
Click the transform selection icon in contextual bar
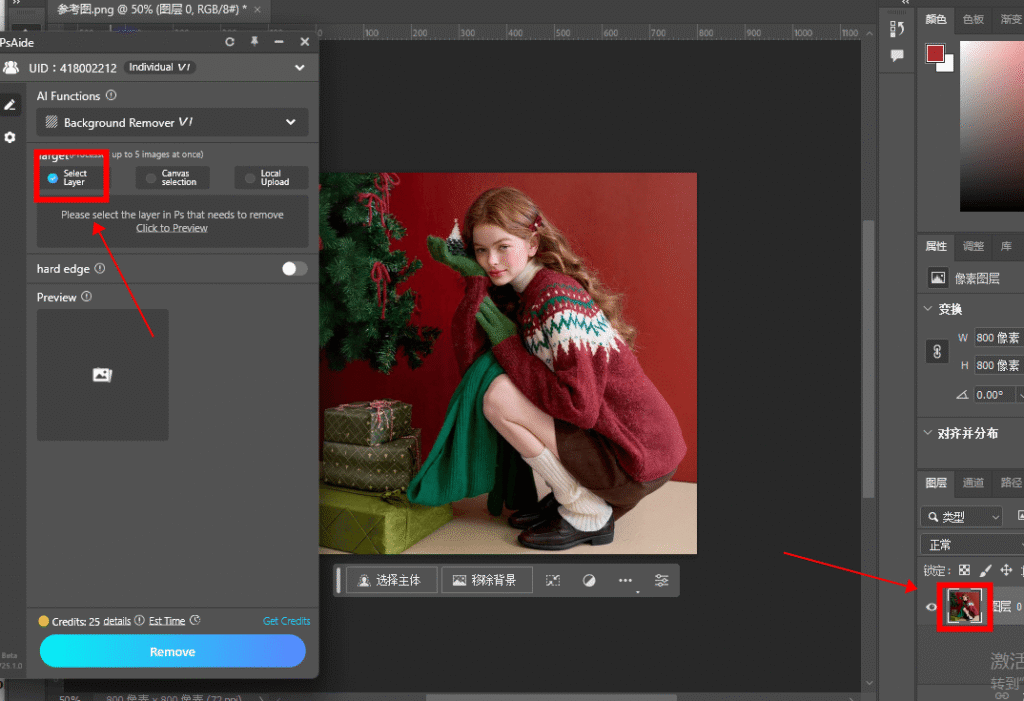pyautogui.click(x=553, y=580)
